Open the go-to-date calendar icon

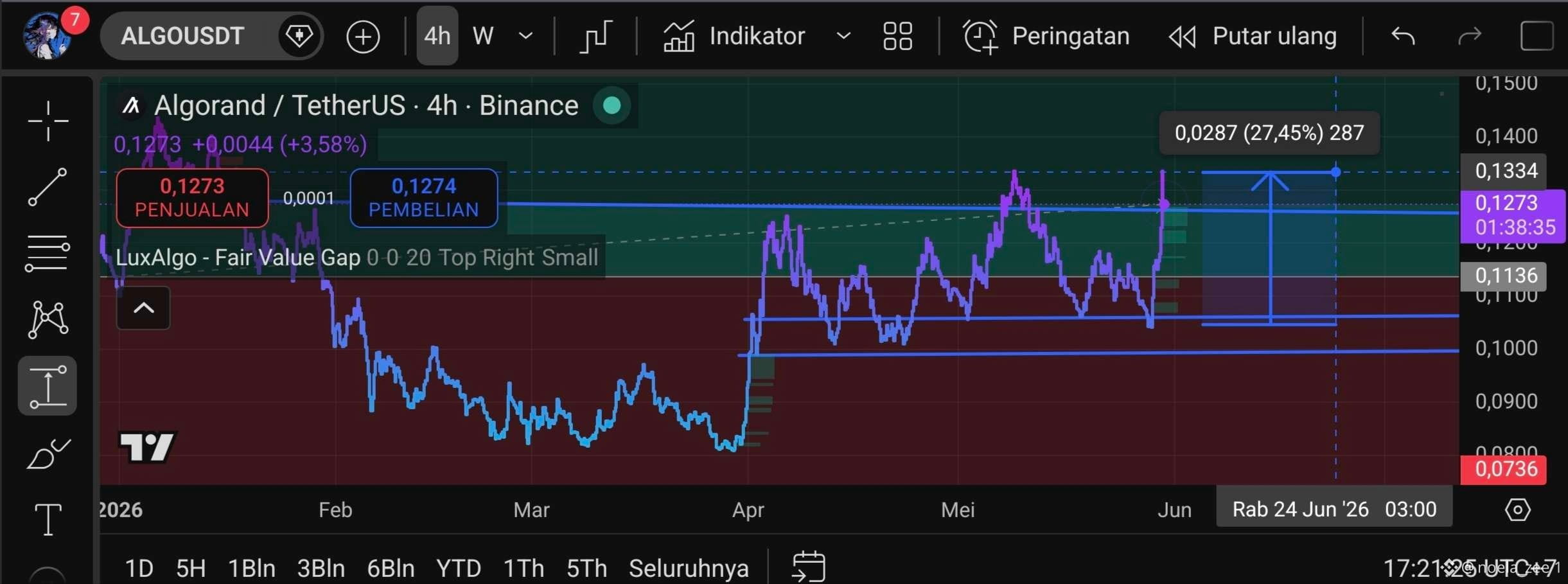point(809,567)
